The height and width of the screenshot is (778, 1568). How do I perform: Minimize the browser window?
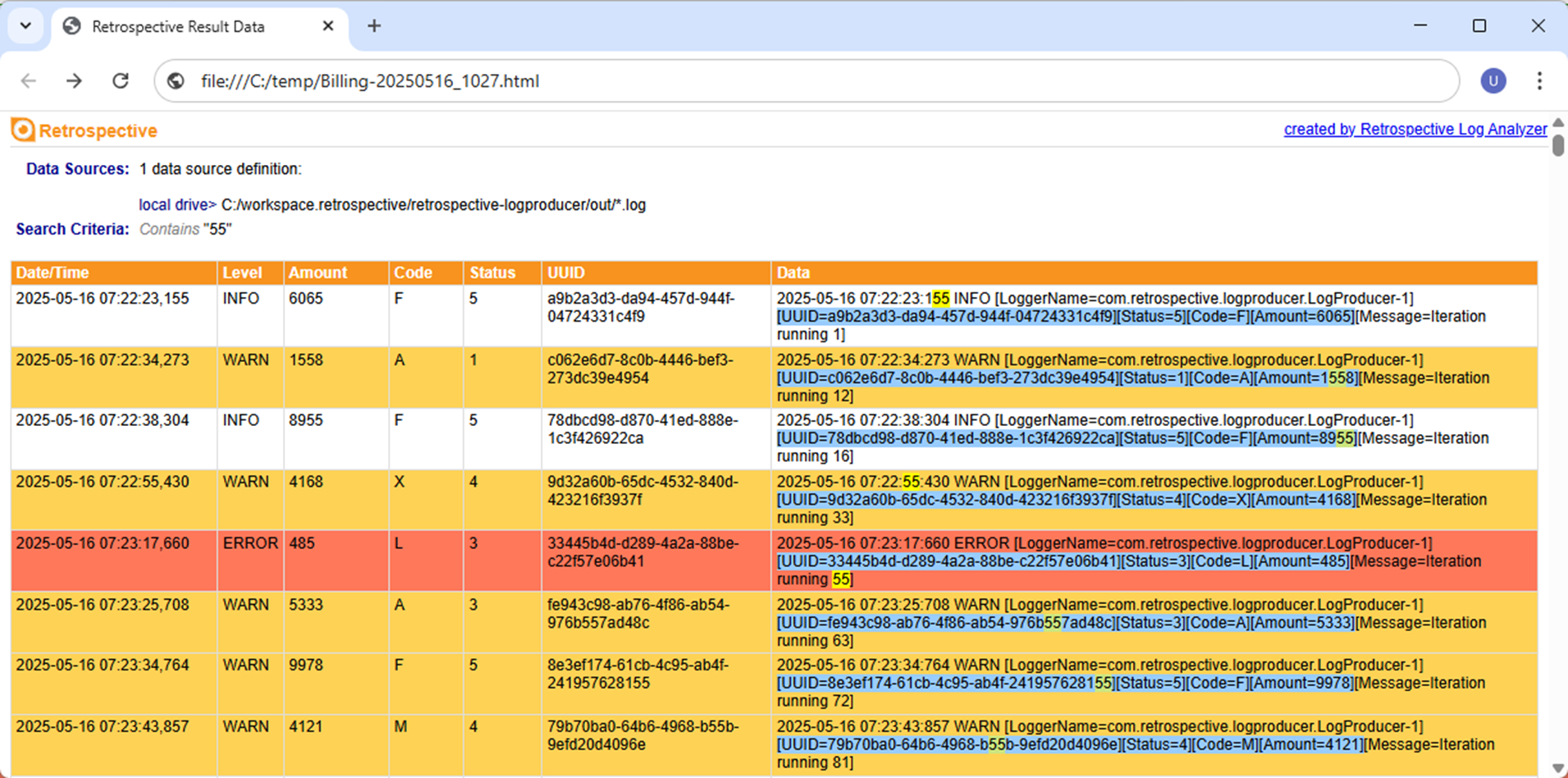(1420, 25)
